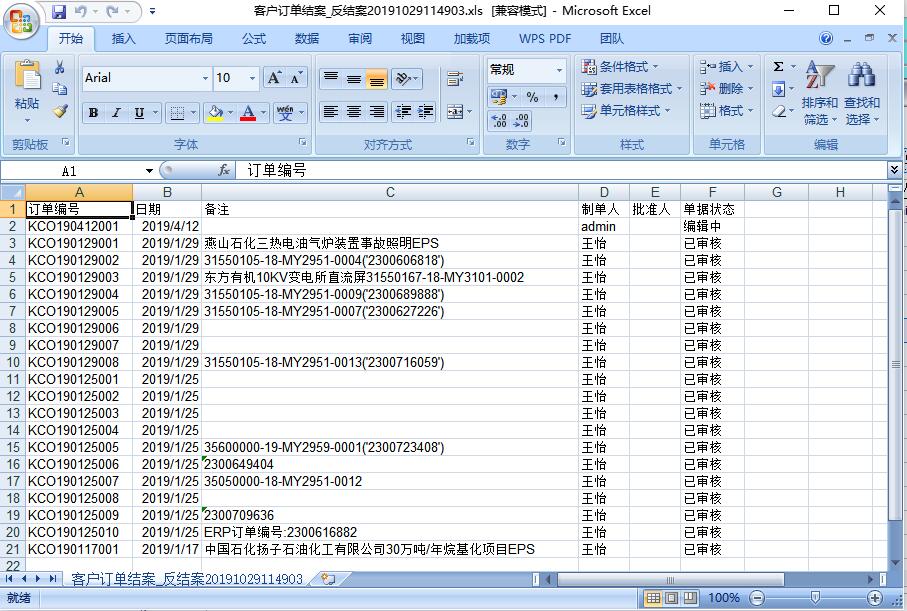Open the 公式 ribbon tab
Screen dimensions: 907x611
tap(254, 39)
